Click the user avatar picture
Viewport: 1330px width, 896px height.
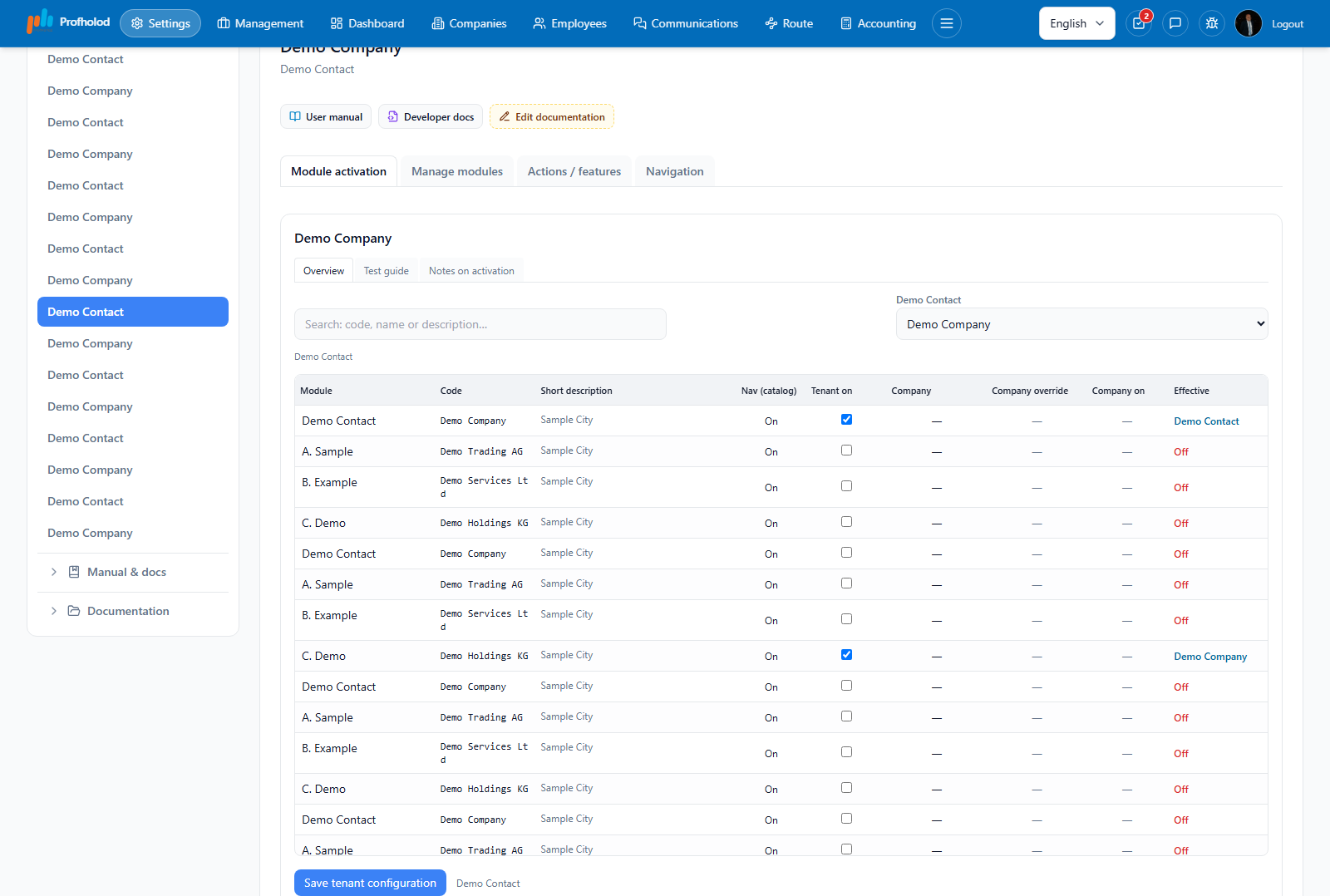1249,23
